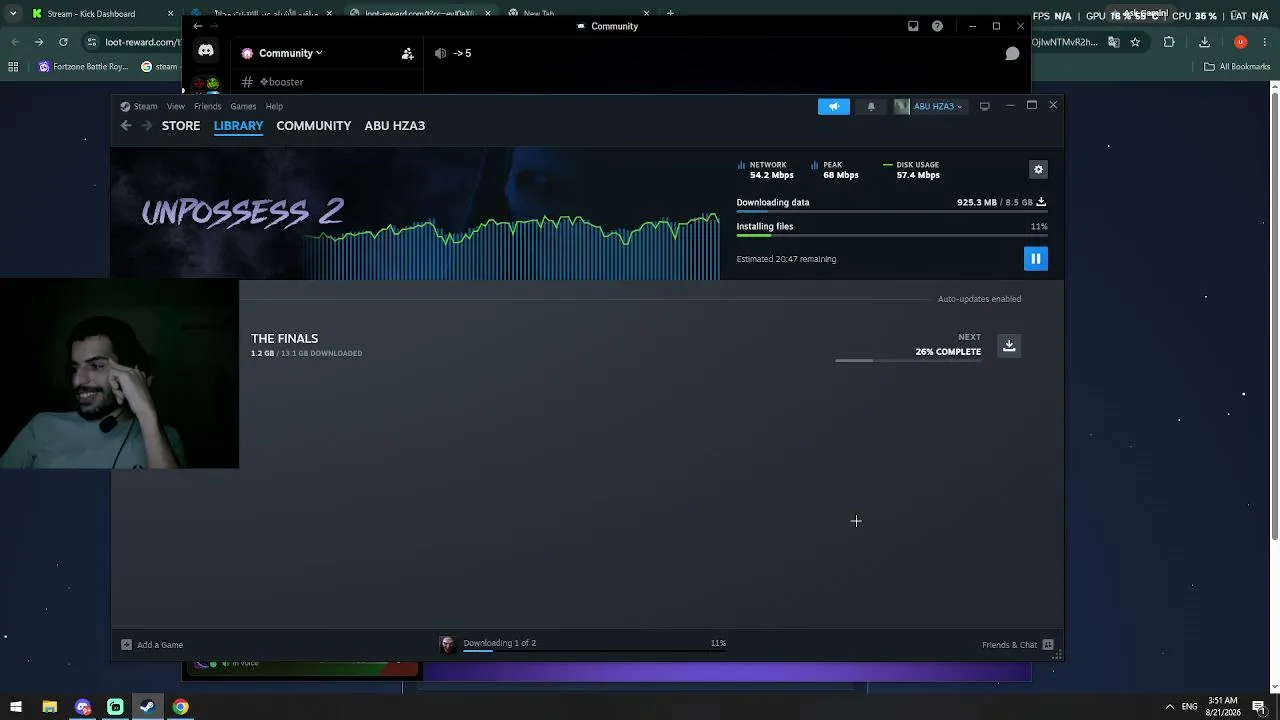Open Fortzone Battle Royale bookmark
1280x720 pixels.
83,67
